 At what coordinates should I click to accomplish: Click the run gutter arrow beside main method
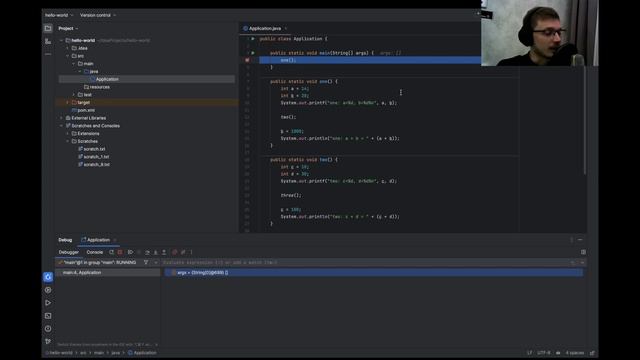[253, 53]
